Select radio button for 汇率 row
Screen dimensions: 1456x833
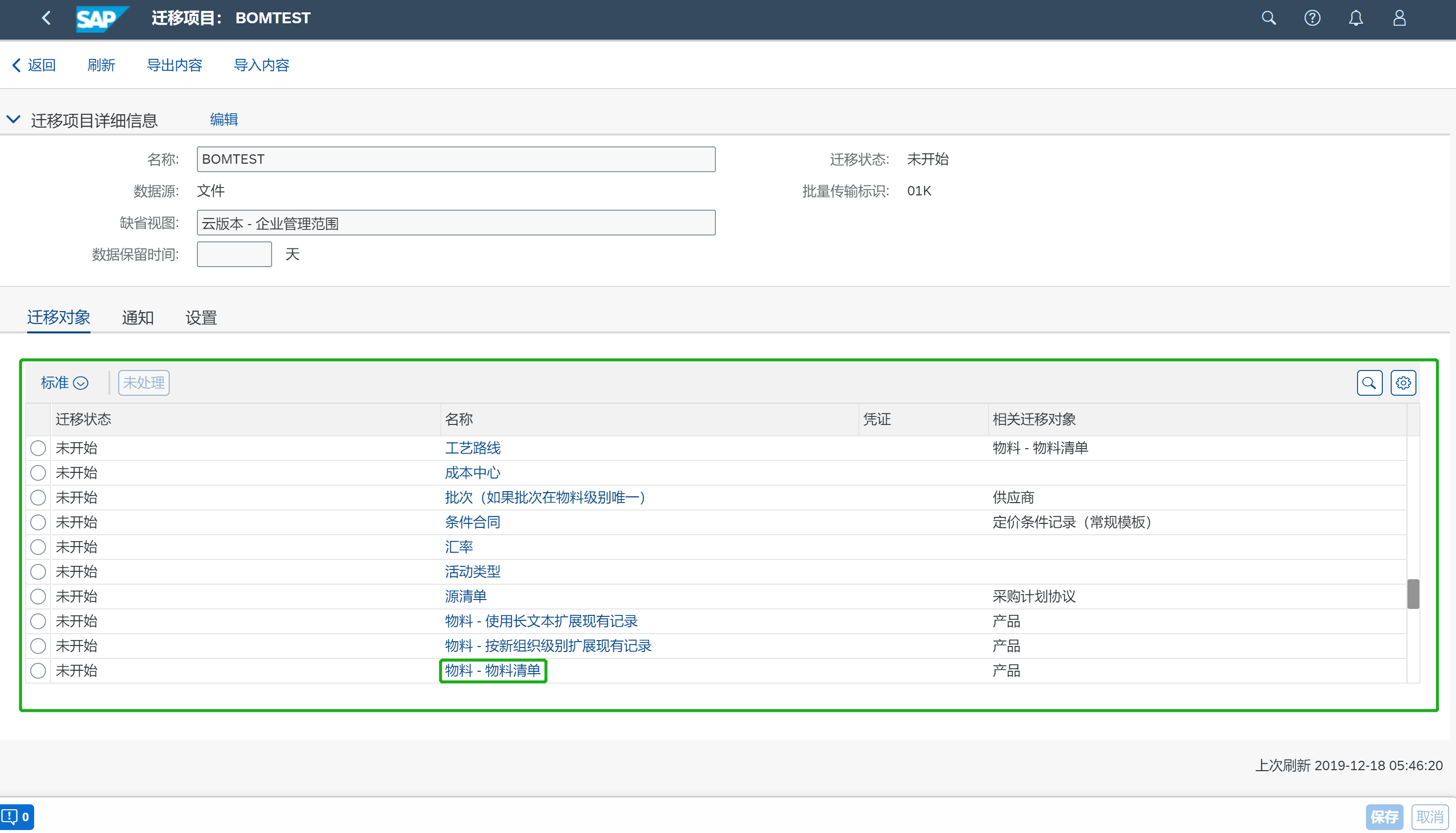pyautogui.click(x=38, y=547)
